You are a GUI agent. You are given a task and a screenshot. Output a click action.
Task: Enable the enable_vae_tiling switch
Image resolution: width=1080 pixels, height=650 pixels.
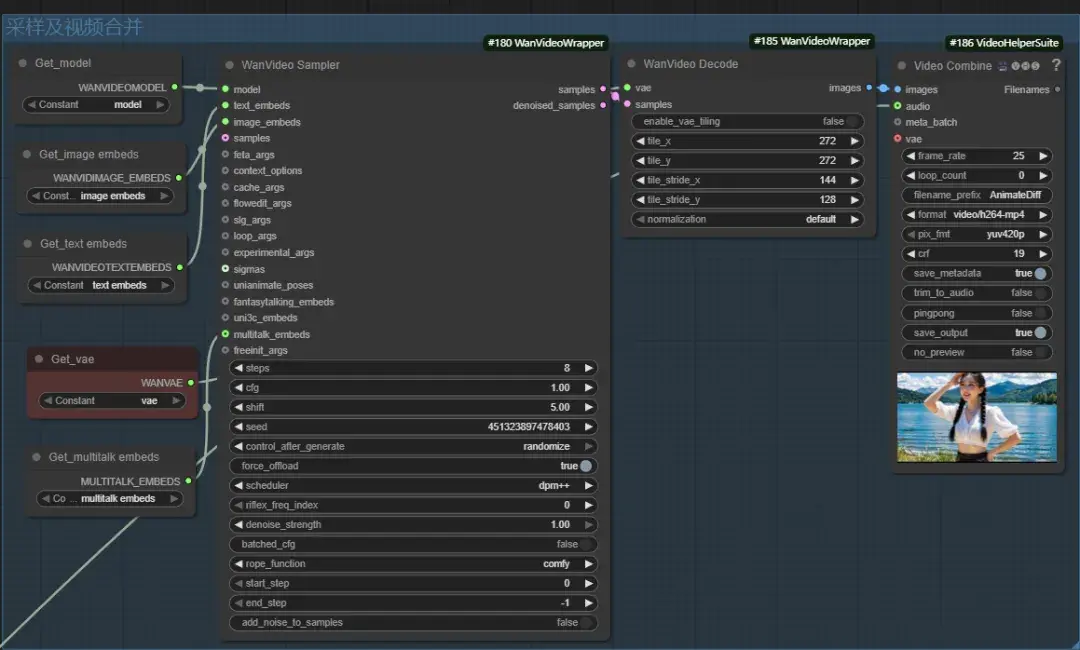click(x=747, y=121)
